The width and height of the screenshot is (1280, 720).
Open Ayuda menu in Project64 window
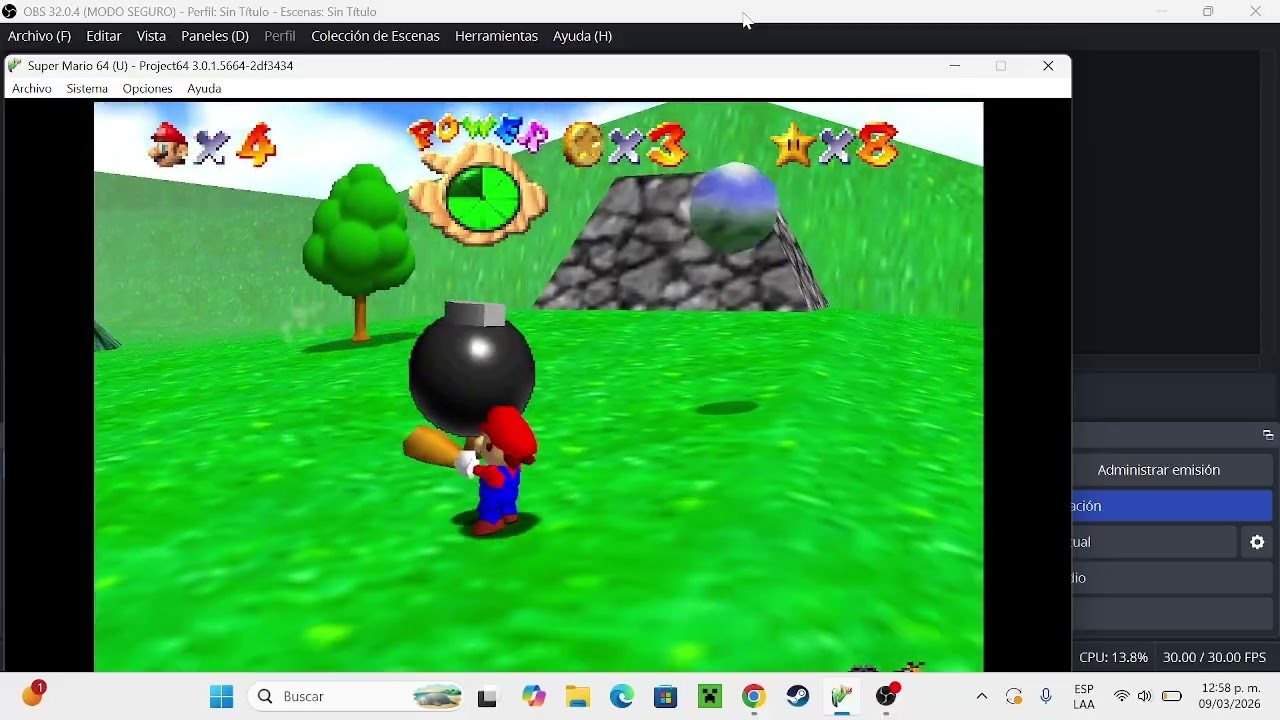coord(204,89)
